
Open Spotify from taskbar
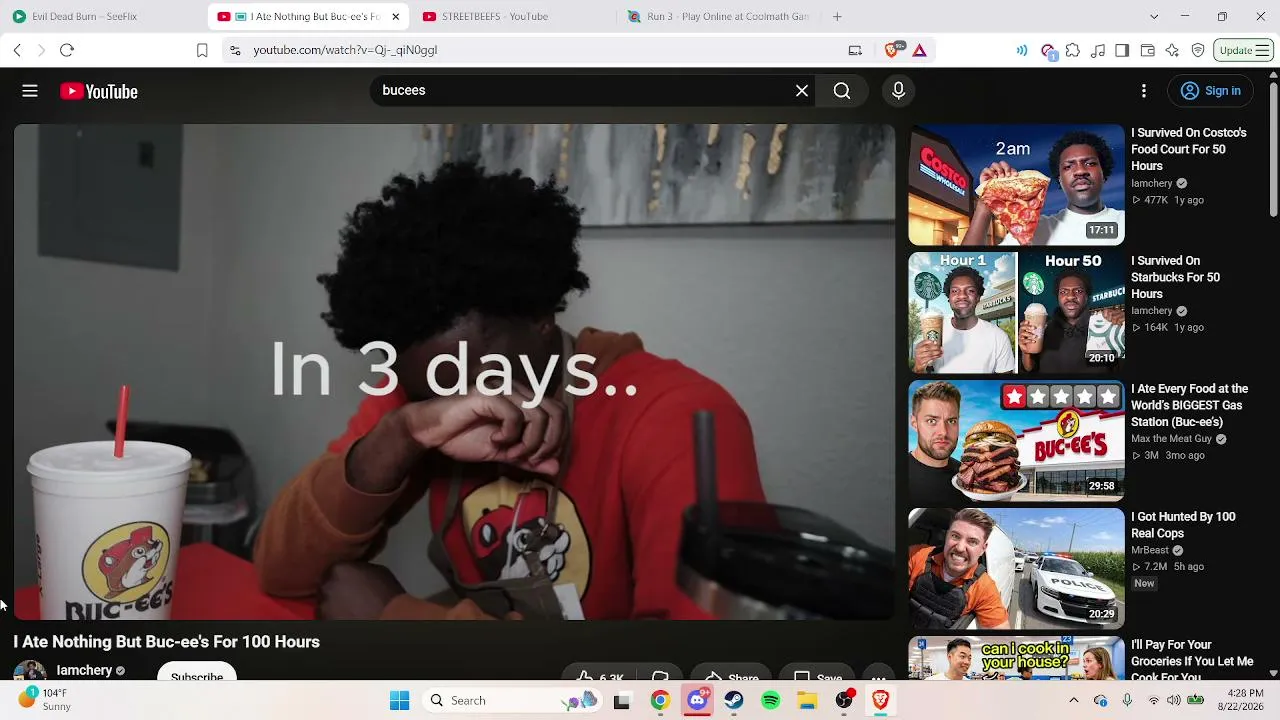click(x=771, y=701)
